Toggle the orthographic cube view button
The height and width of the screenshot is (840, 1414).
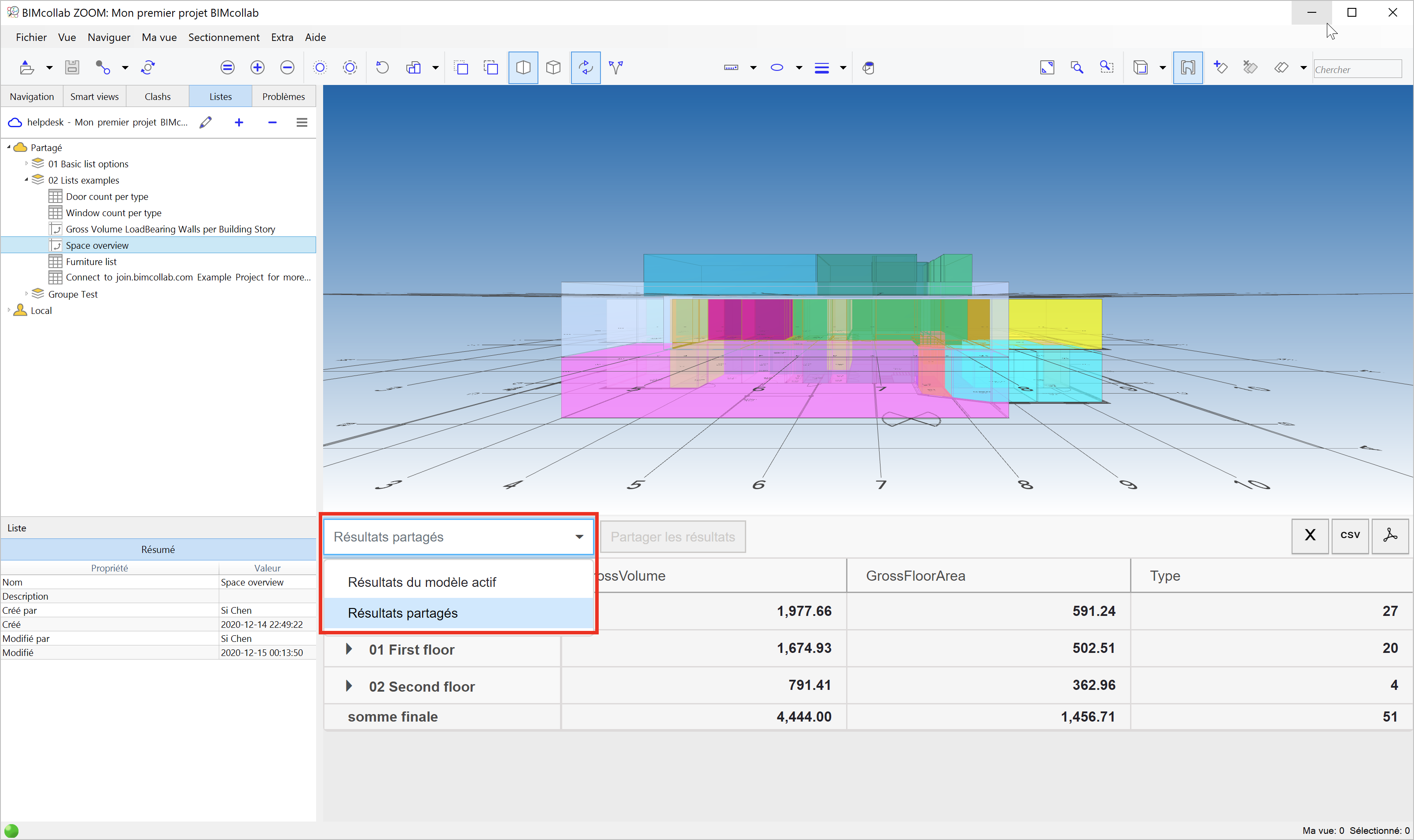coord(553,68)
